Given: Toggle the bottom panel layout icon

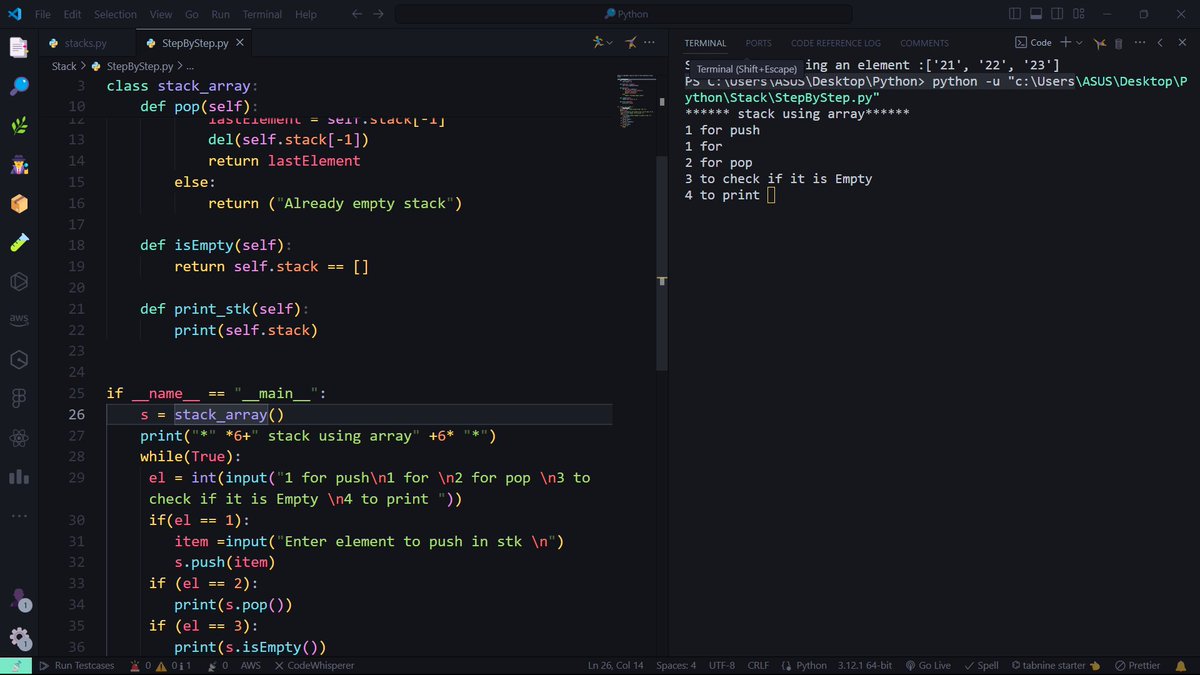Looking at the screenshot, I should tap(1035, 14).
